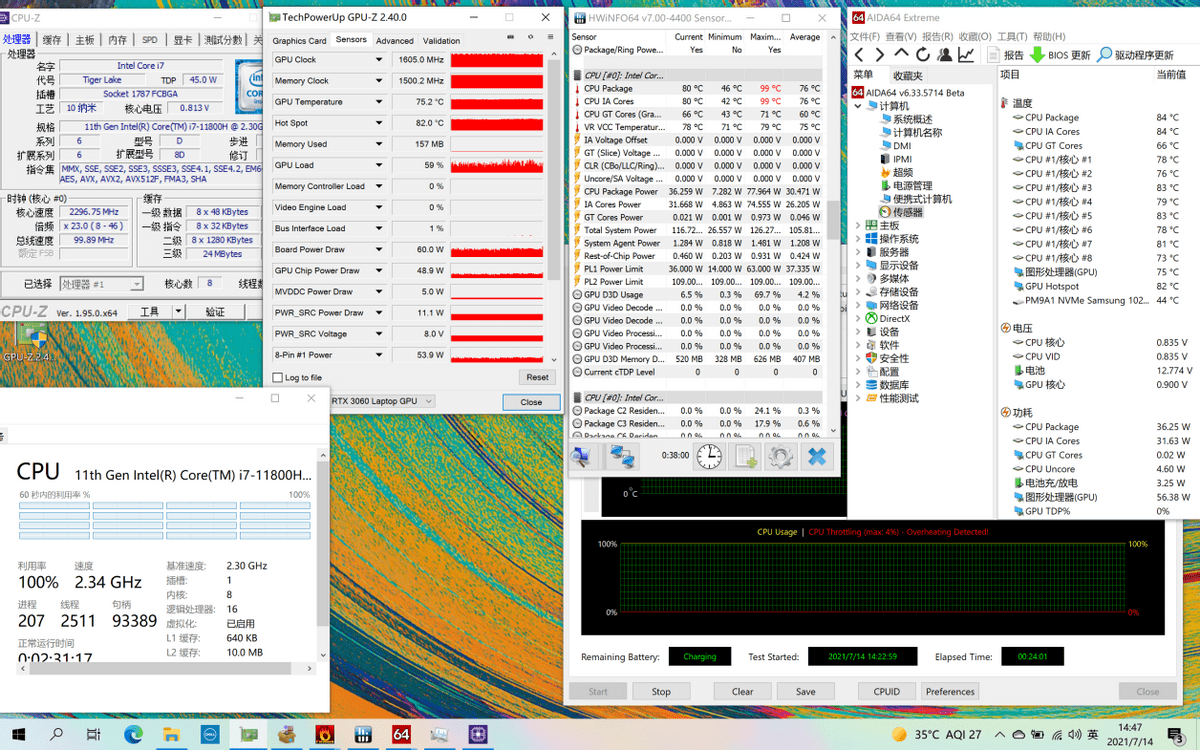The width and height of the screenshot is (1200, 750).
Task: Click the AIDA64 user profile toolbar icon
Action: click(x=944, y=54)
